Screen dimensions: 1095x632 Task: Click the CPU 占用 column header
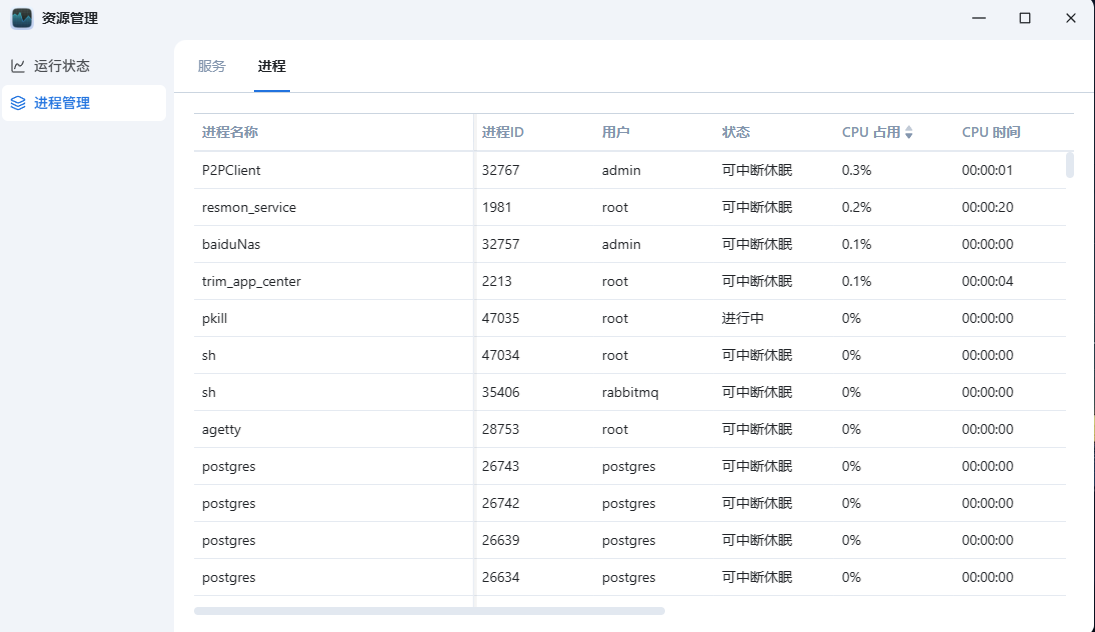(871, 132)
